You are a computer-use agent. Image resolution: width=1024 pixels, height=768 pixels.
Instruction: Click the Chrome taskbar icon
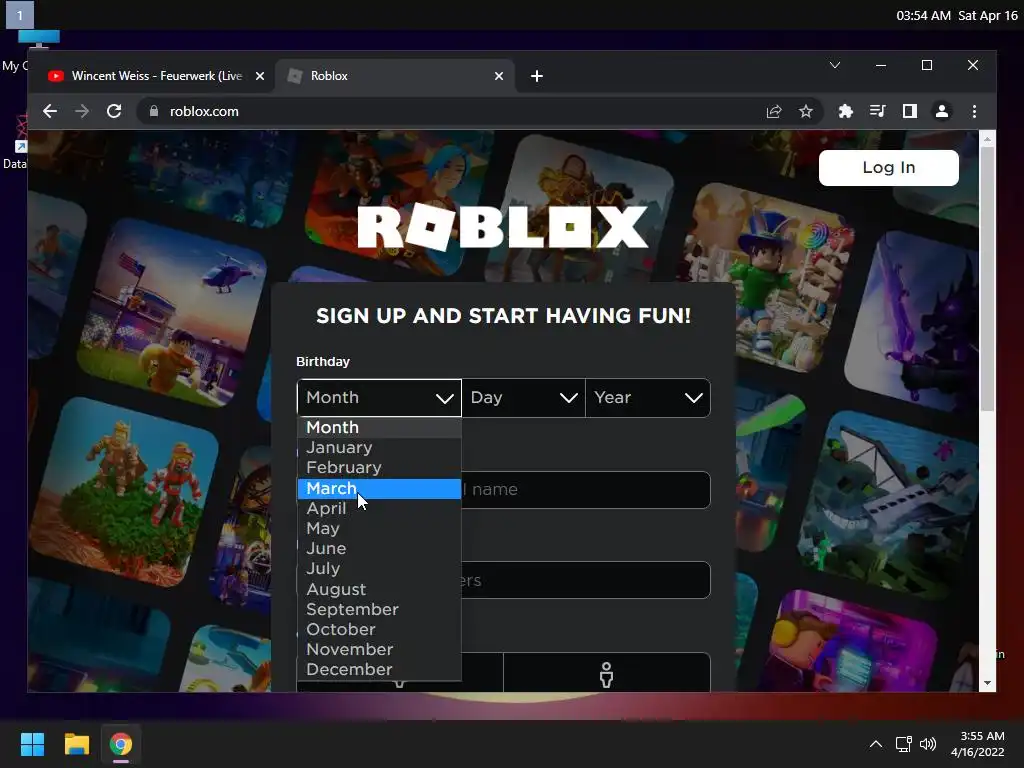coord(121,744)
